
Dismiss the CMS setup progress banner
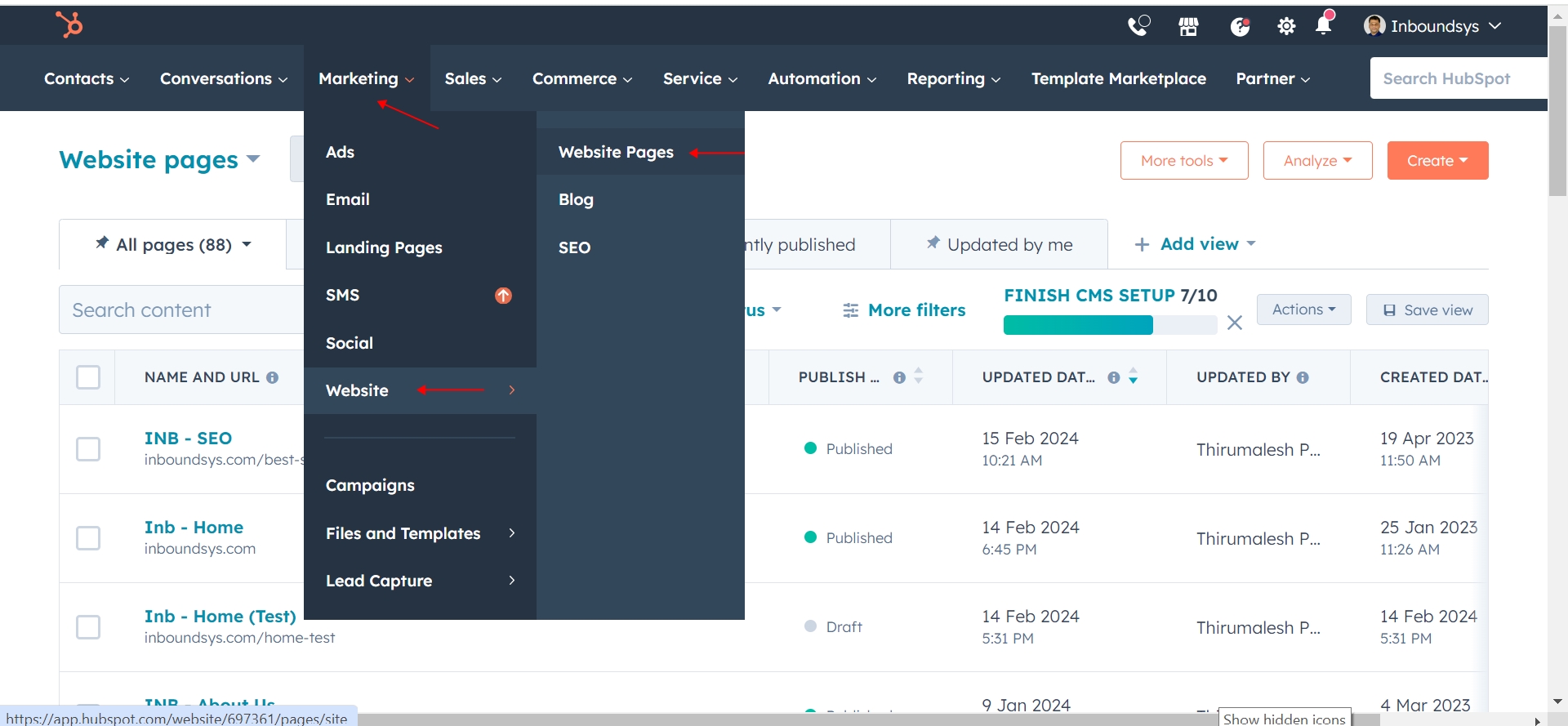pyautogui.click(x=1235, y=323)
